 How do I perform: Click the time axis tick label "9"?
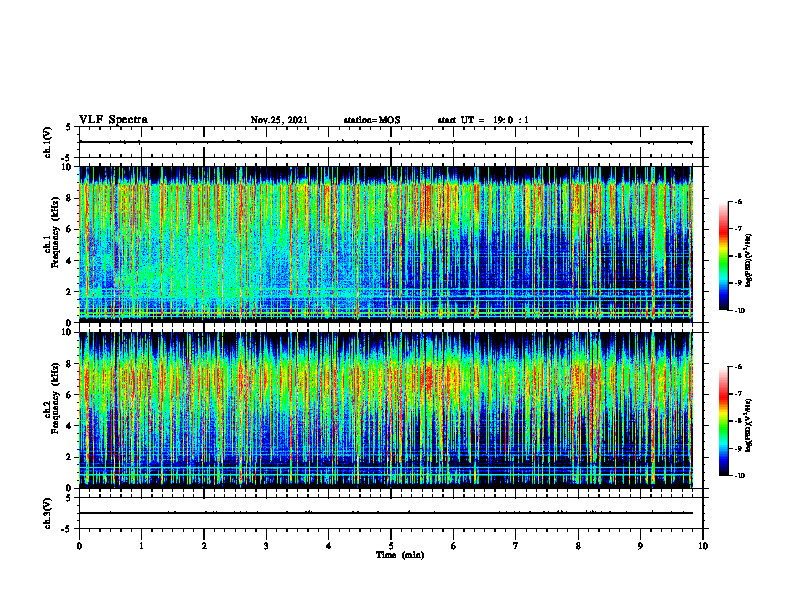[x=640, y=546]
